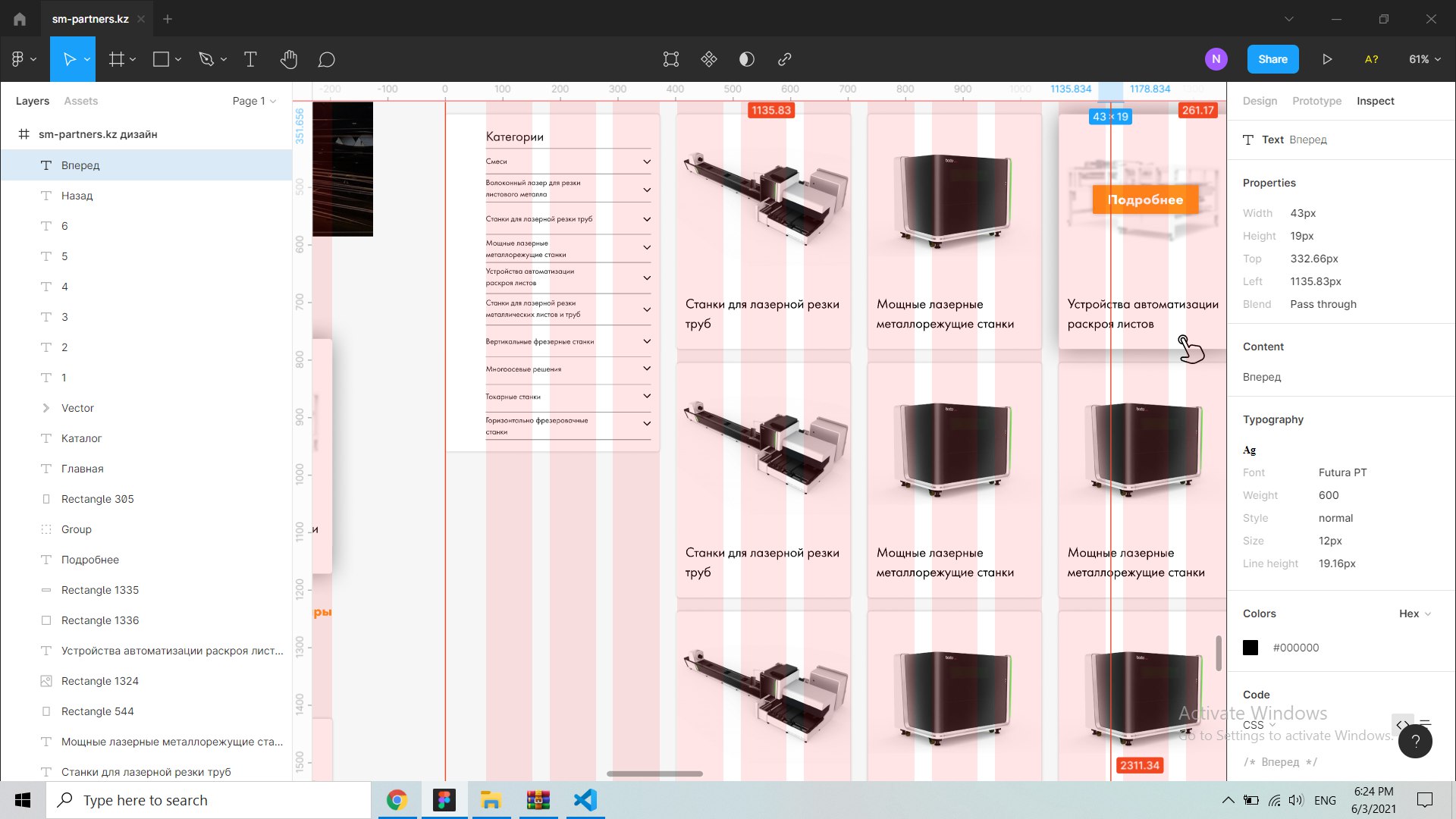Open shape tools dropdown arrow
Viewport: 1456px width, 819px height.
click(x=178, y=60)
